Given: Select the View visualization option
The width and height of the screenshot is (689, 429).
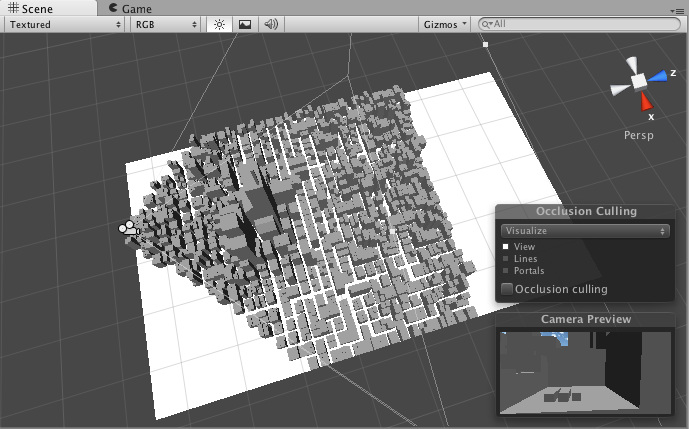Looking at the screenshot, I should (506, 246).
